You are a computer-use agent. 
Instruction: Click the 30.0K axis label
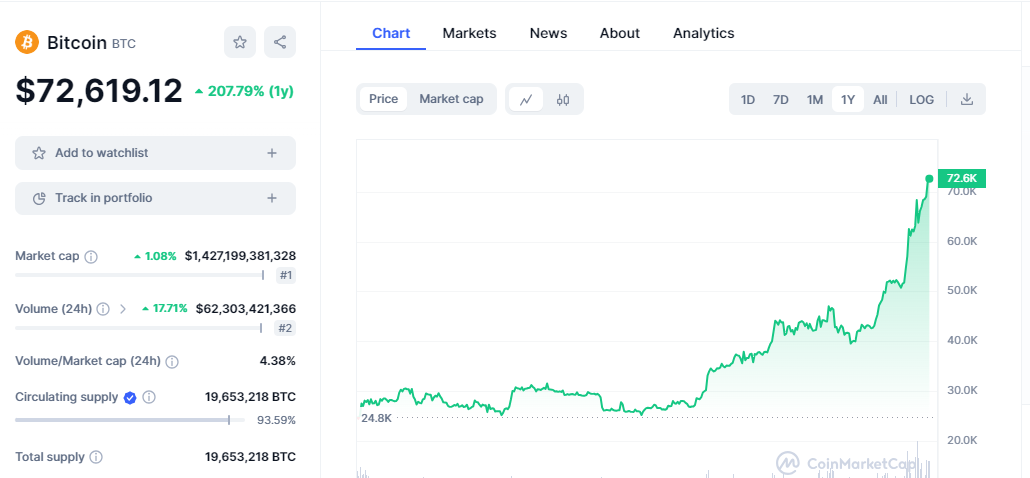(962, 390)
